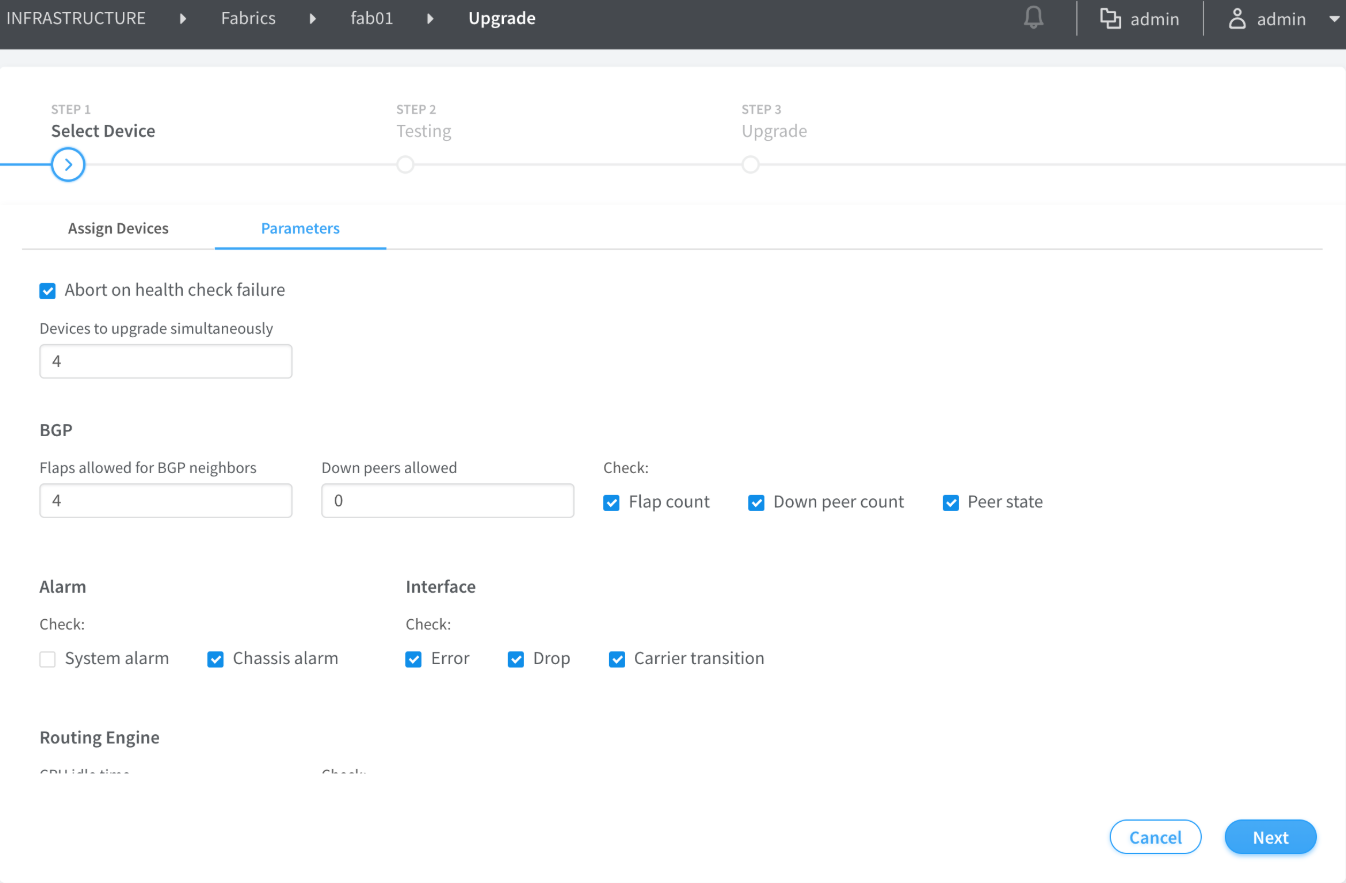Uncheck the Chassis alarm checkbox

[215, 659]
